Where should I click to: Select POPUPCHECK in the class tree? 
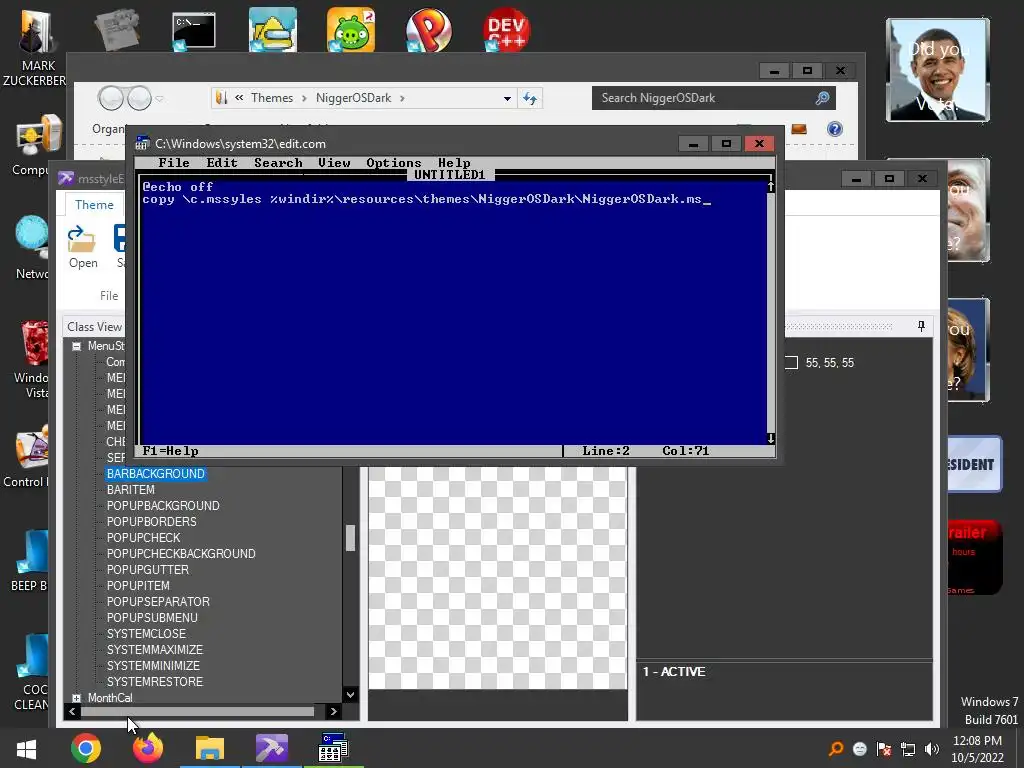(x=144, y=537)
